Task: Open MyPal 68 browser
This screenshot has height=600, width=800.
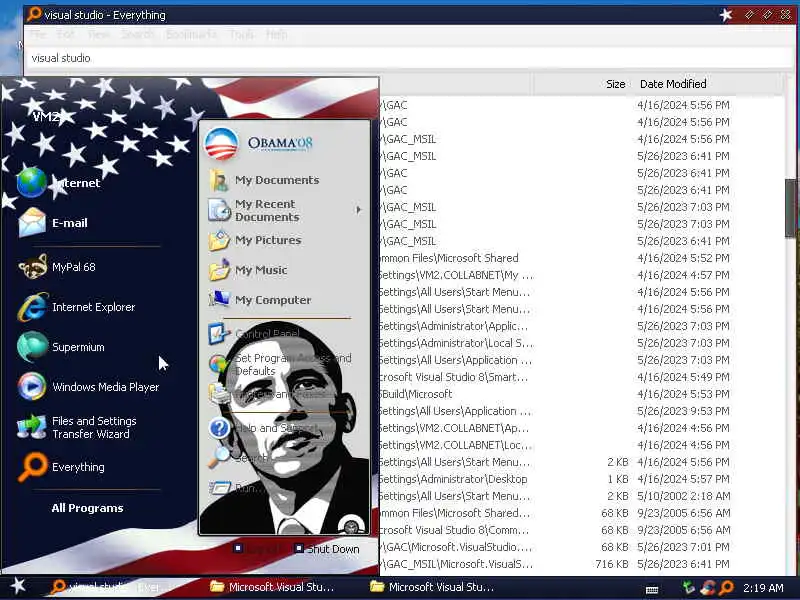Action: click(x=57, y=267)
